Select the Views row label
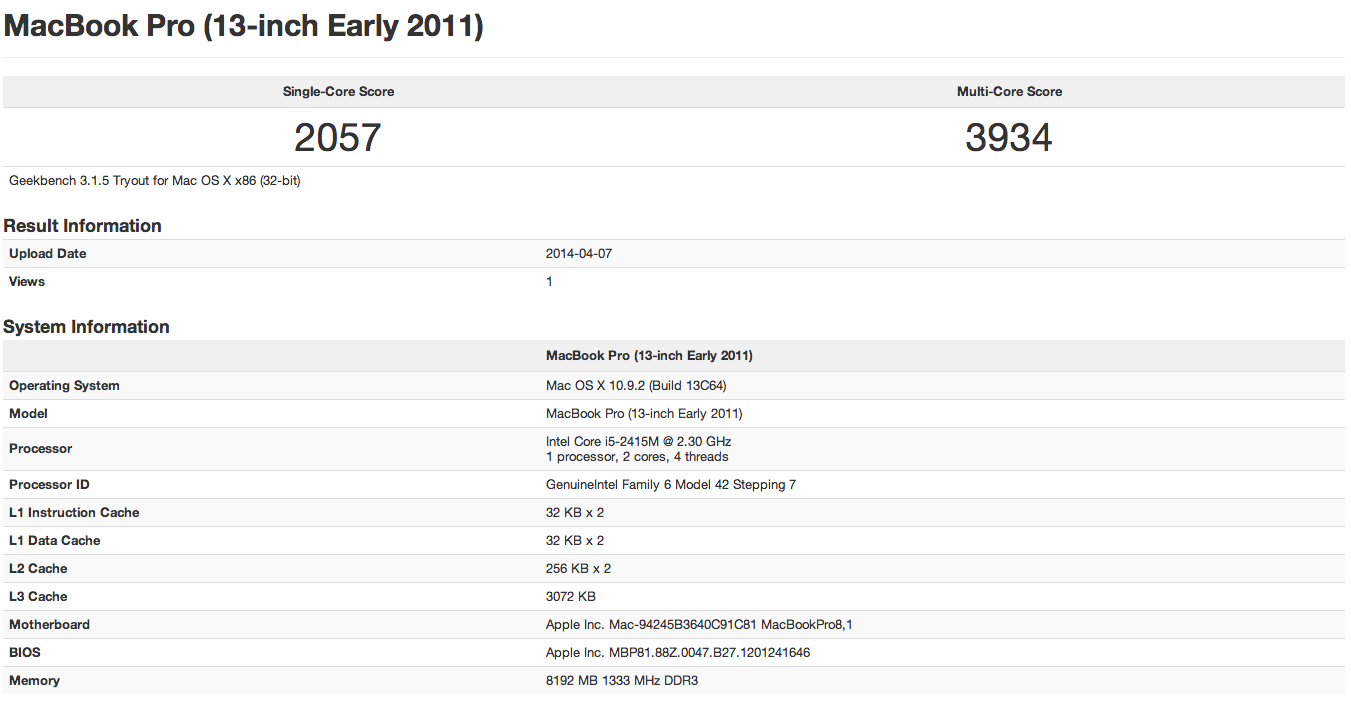The width and height of the screenshot is (1351, 702). pos(27,282)
